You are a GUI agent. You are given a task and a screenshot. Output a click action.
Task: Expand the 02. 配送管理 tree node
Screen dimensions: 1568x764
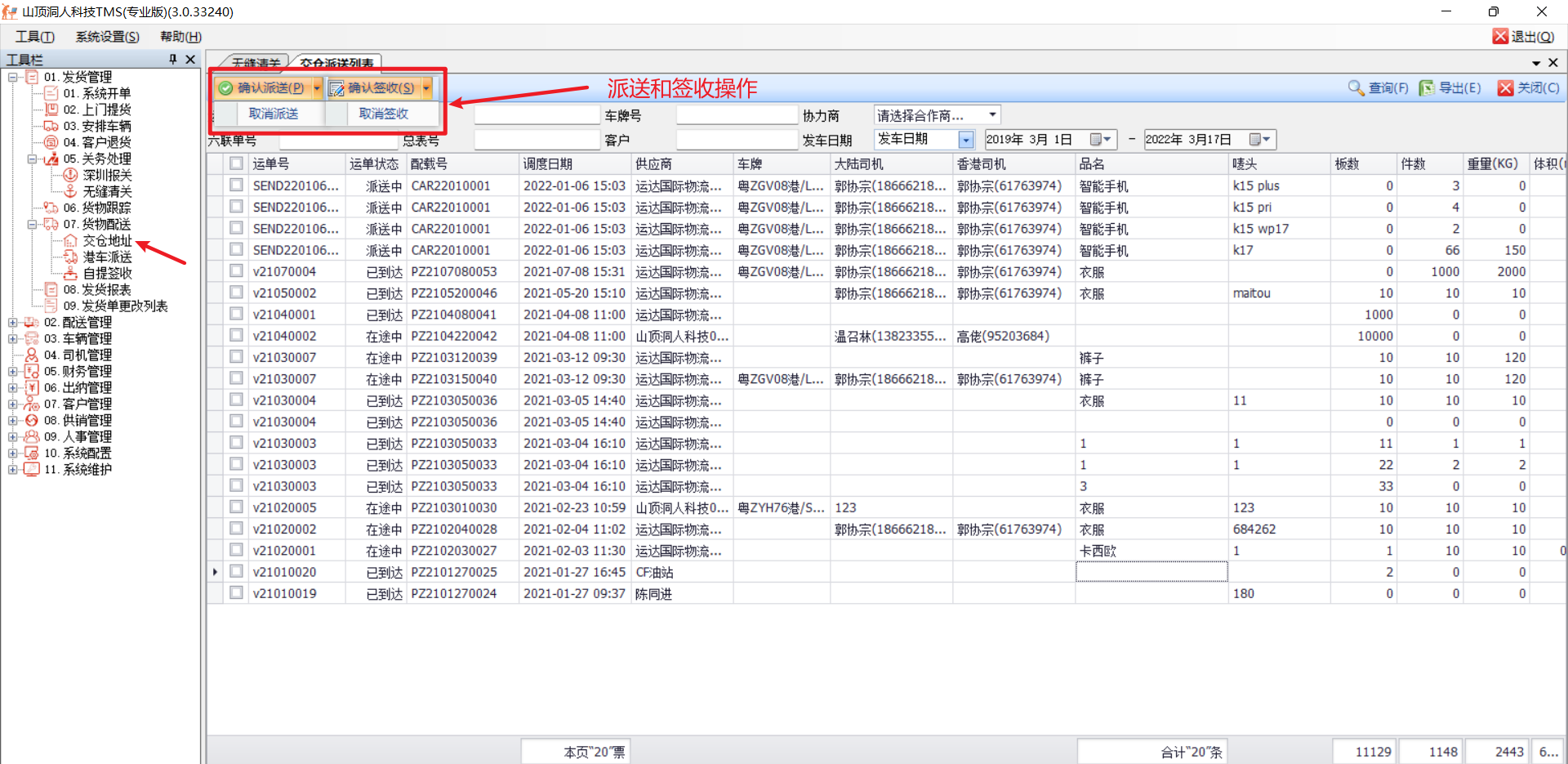tap(12, 322)
